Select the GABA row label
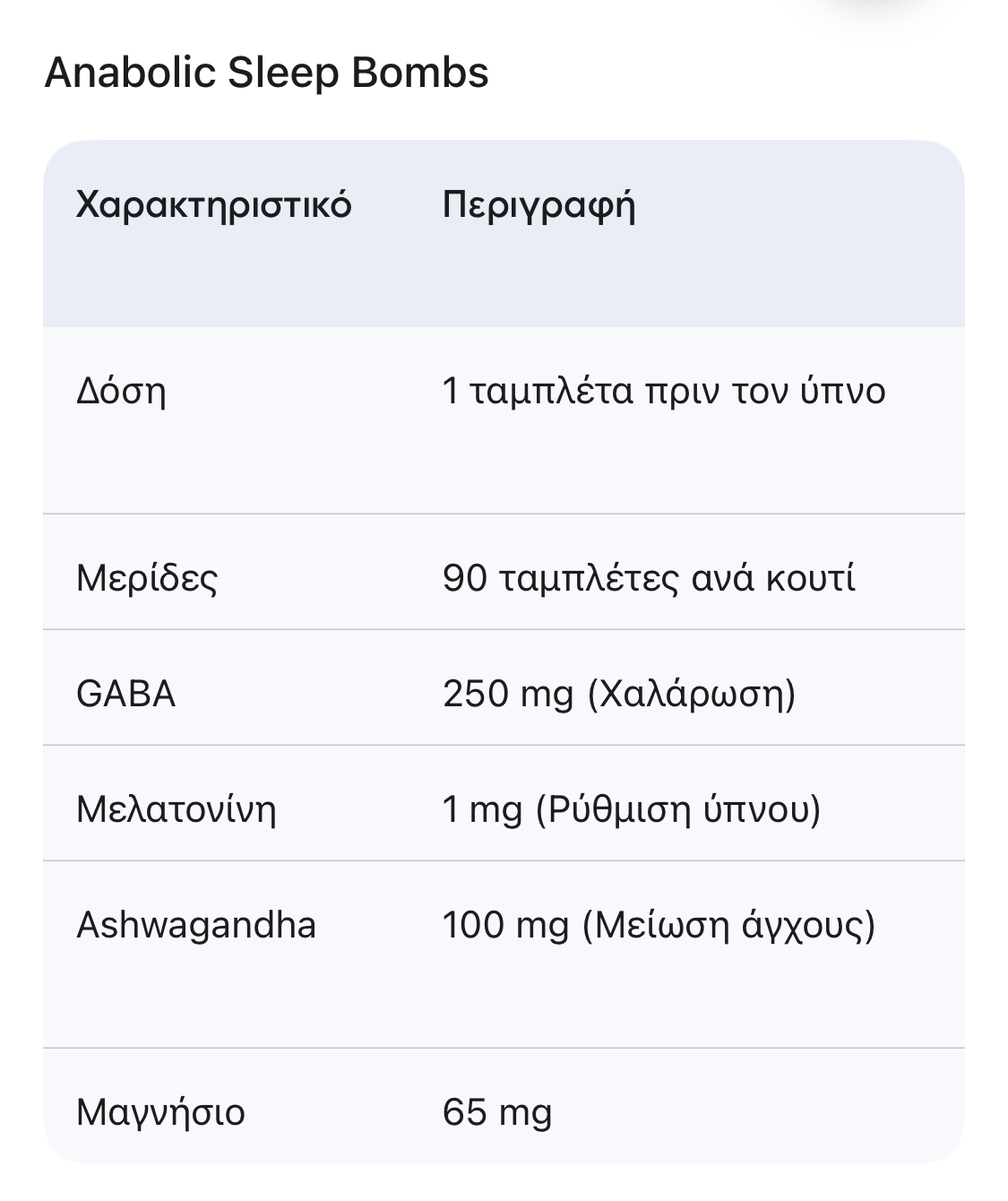Image resolution: width=1008 pixels, height=1201 pixels. tap(126, 694)
